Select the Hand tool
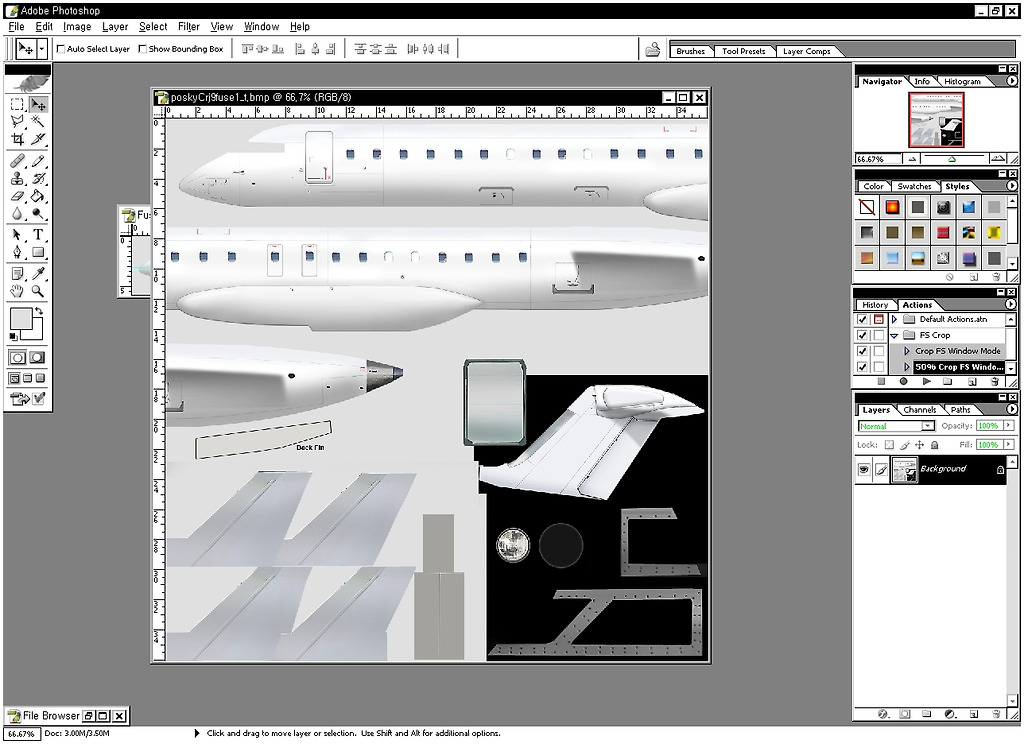This screenshot has width=1024, height=744. 17,291
